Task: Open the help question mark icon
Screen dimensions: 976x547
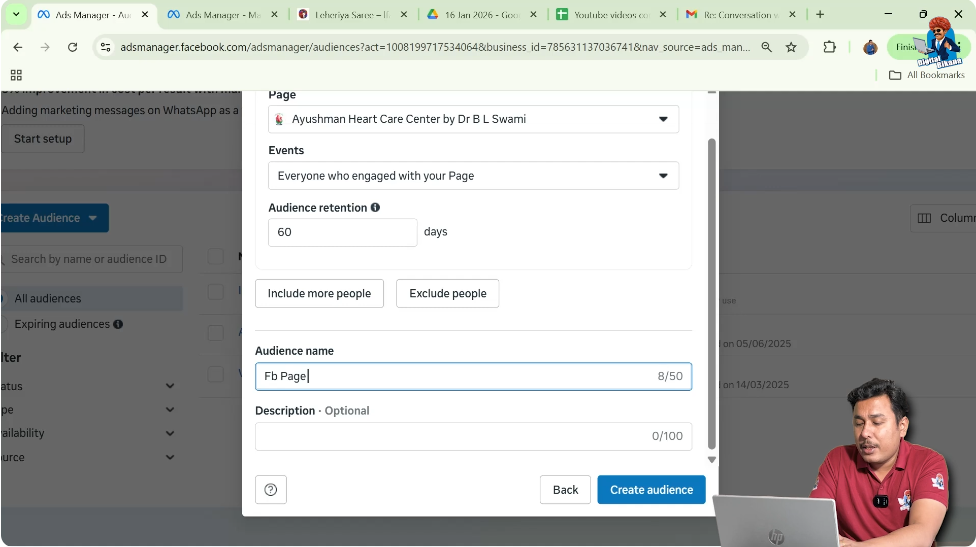Action: pyautogui.click(x=271, y=490)
